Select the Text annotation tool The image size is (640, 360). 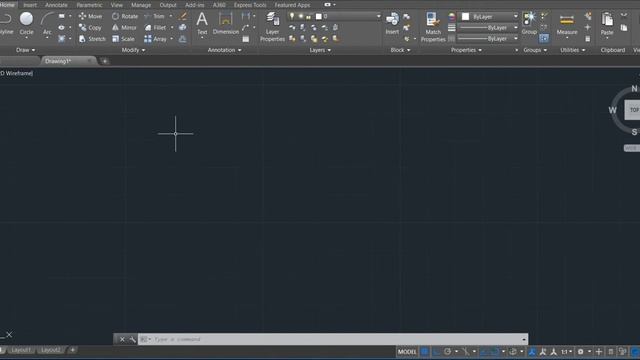pos(202,24)
